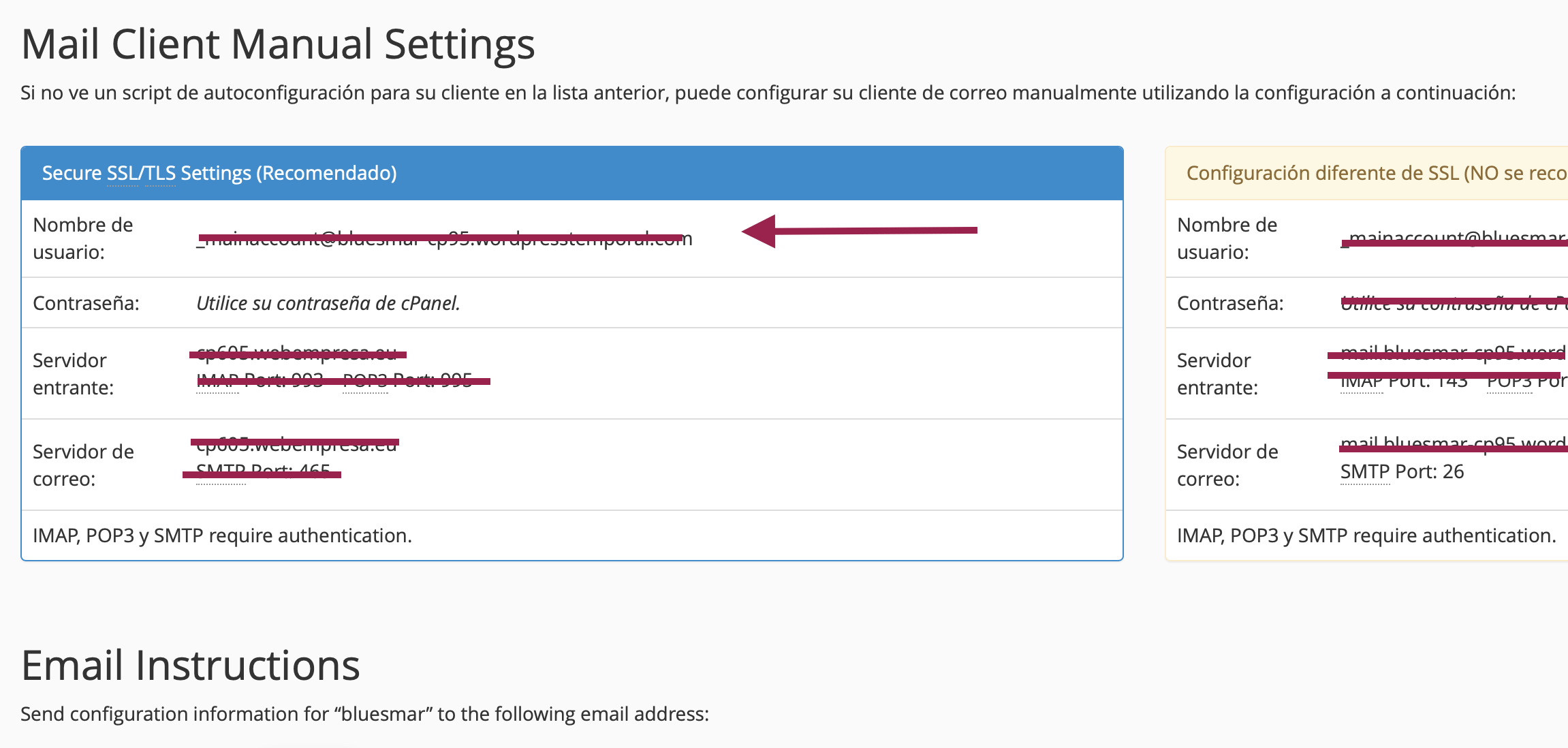Select the crossed-out username in the secure panel
The image size is (1568, 748).
click(444, 238)
